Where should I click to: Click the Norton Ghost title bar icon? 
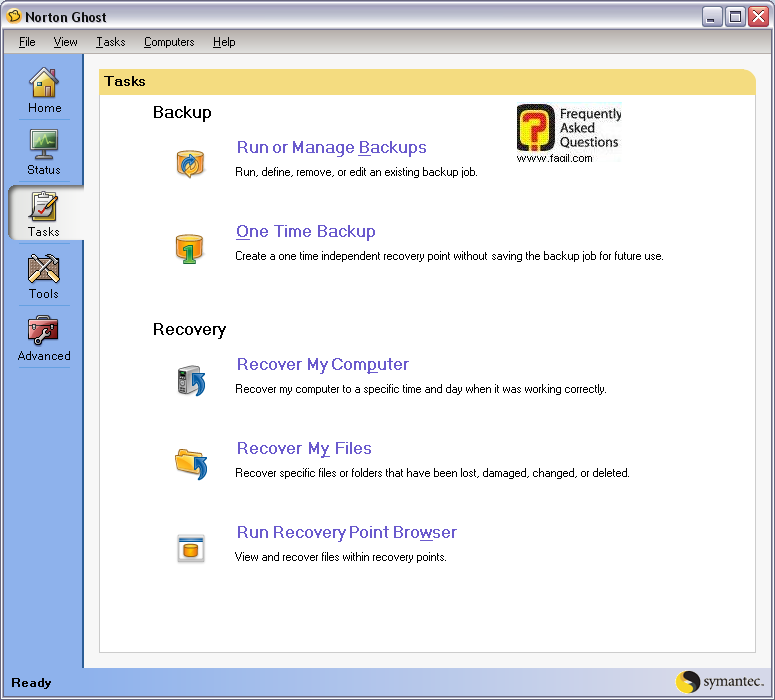pos(14,17)
